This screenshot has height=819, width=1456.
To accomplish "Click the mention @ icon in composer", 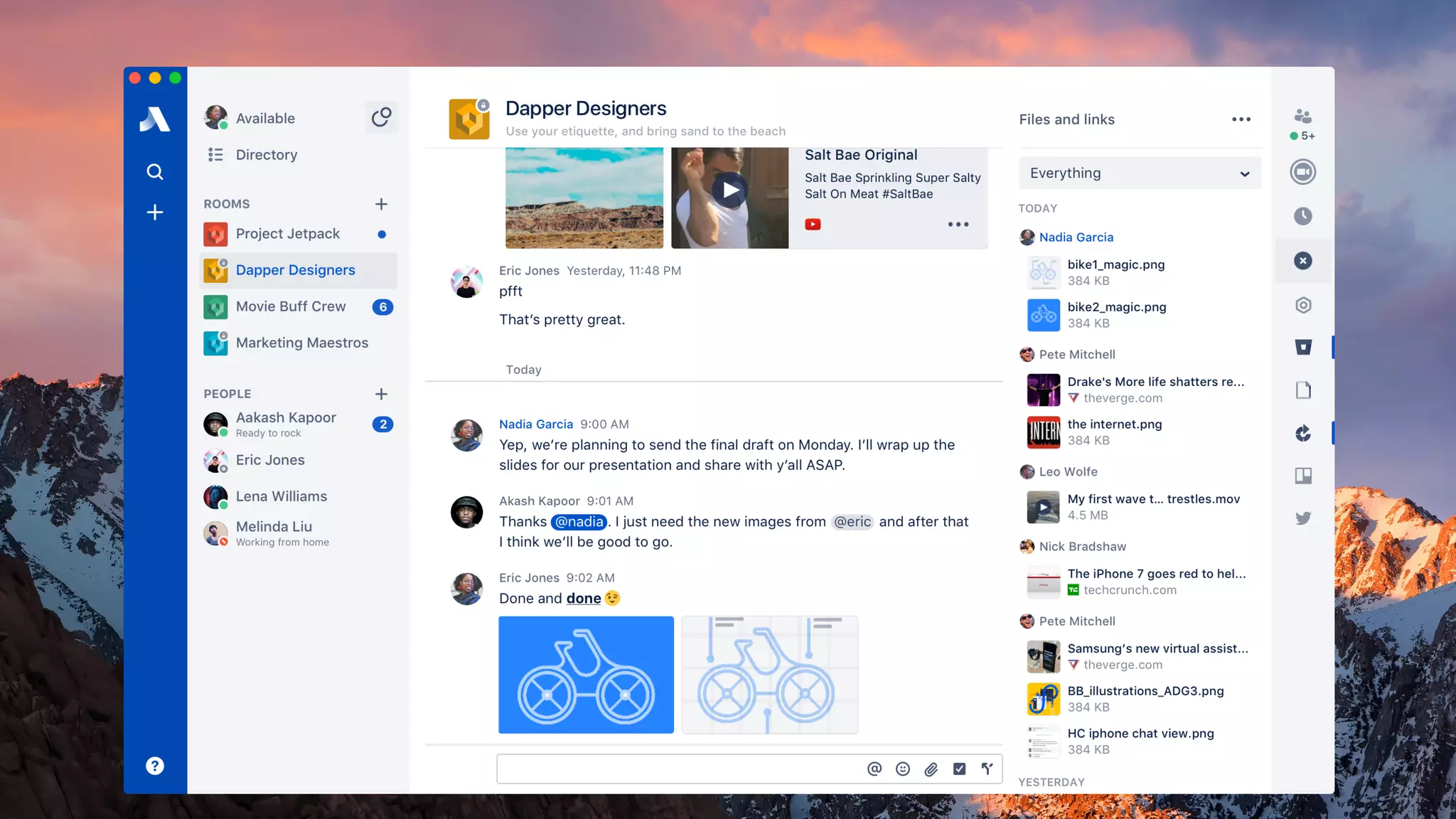I will (874, 769).
